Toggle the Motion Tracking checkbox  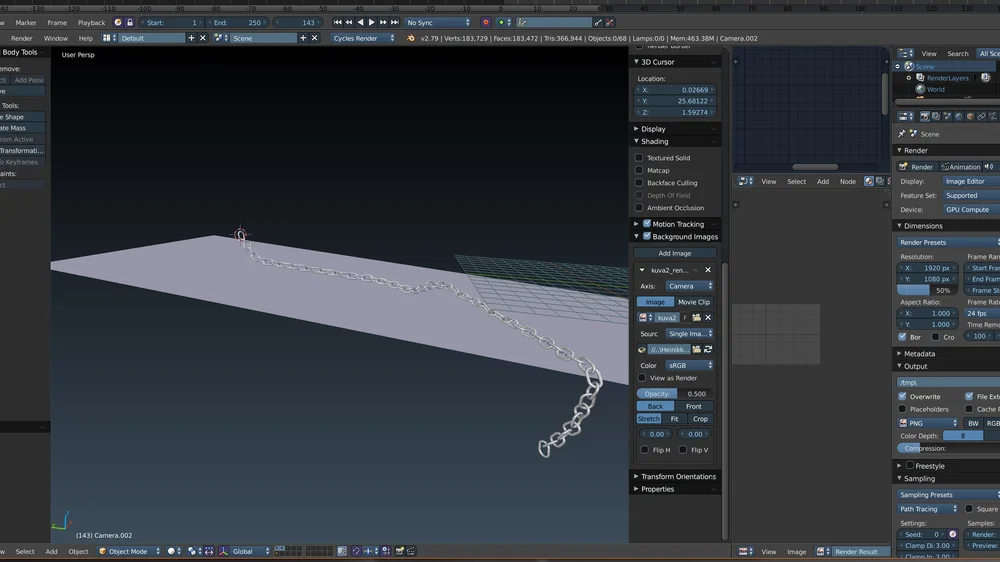click(x=647, y=224)
